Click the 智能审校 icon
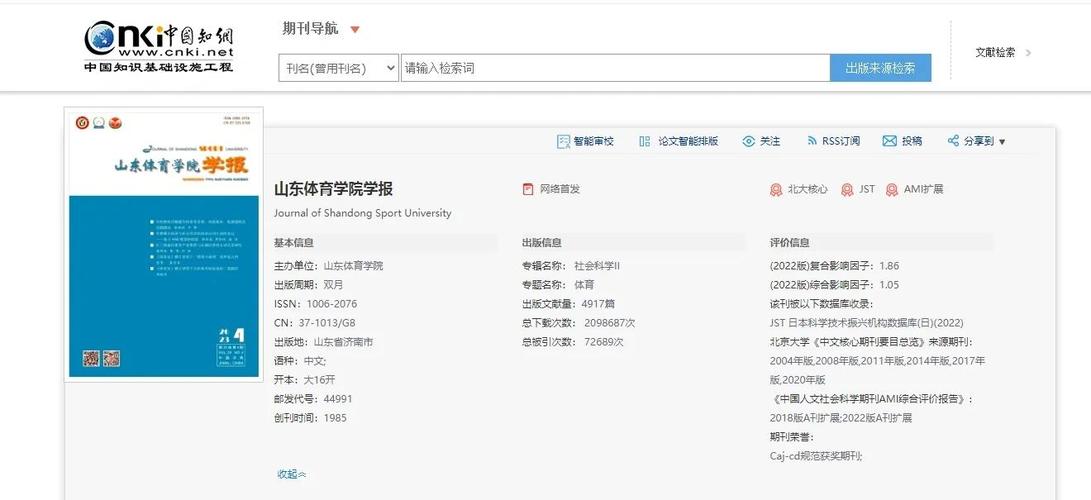 tap(563, 141)
